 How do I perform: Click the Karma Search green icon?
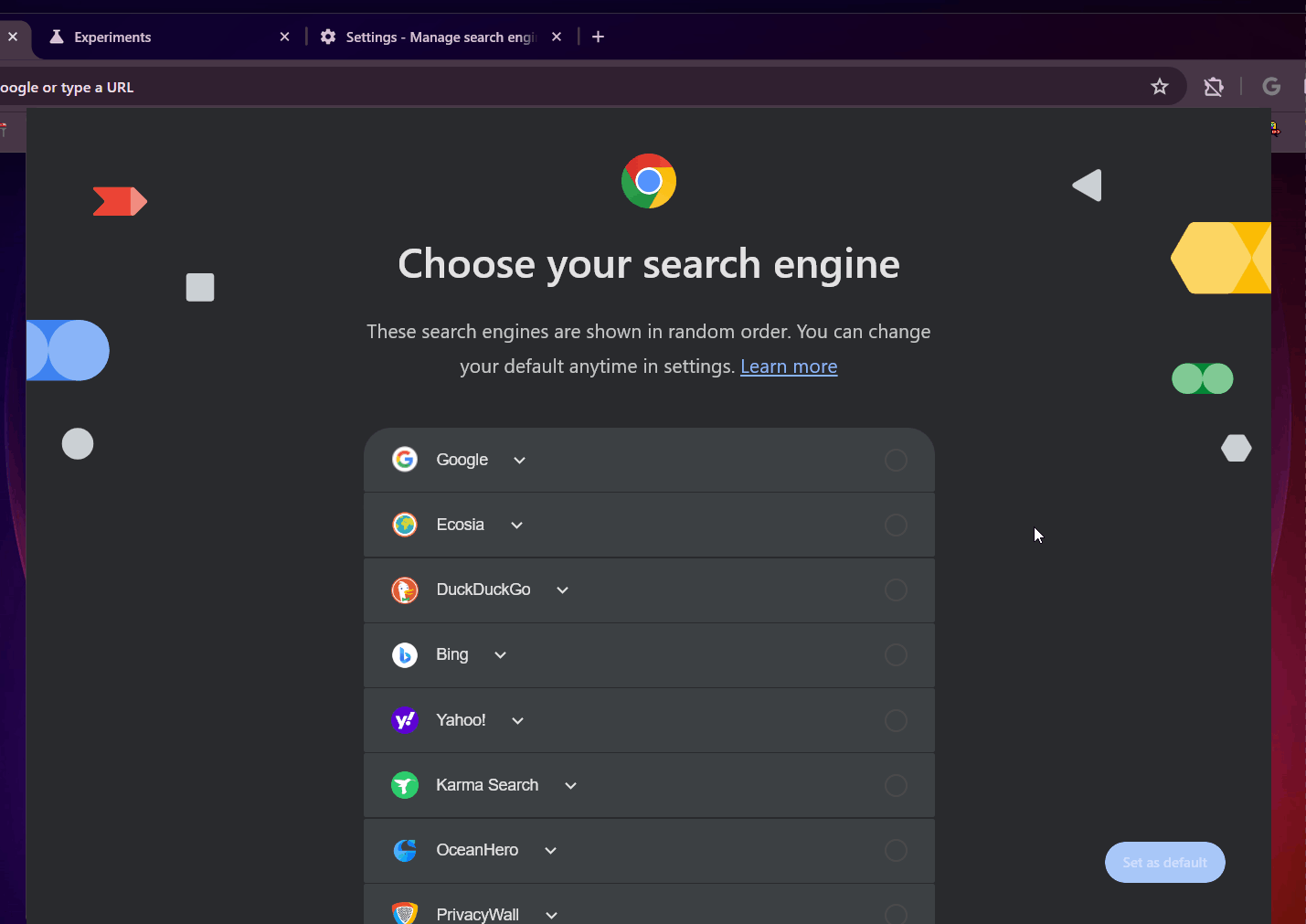(x=405, y=785)
